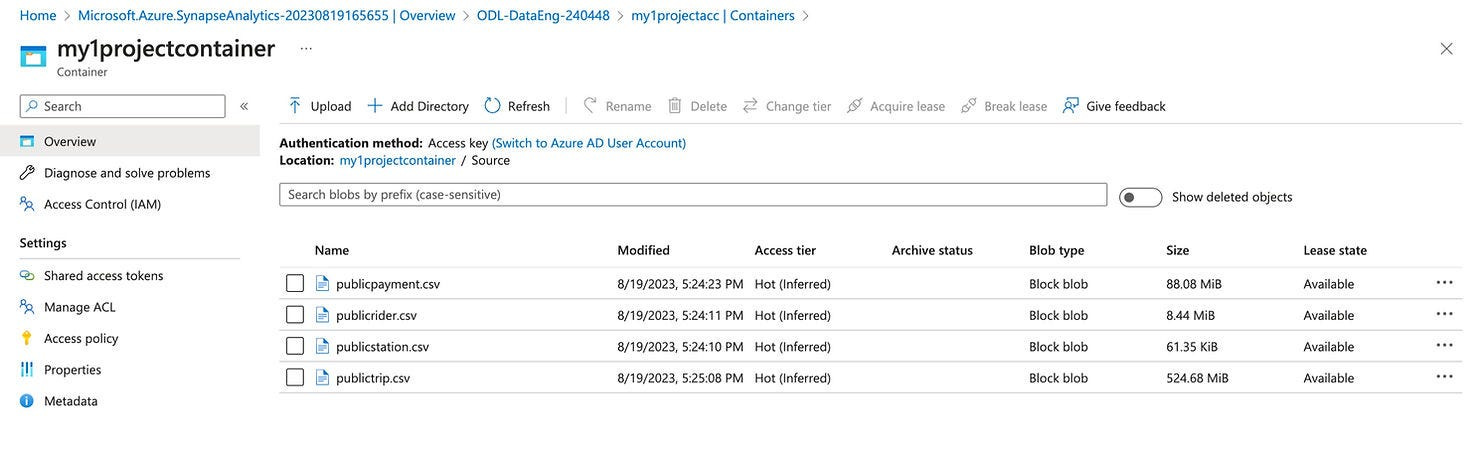
Task: Click the Change tier arrows icon
Action: tap(750, 106)
